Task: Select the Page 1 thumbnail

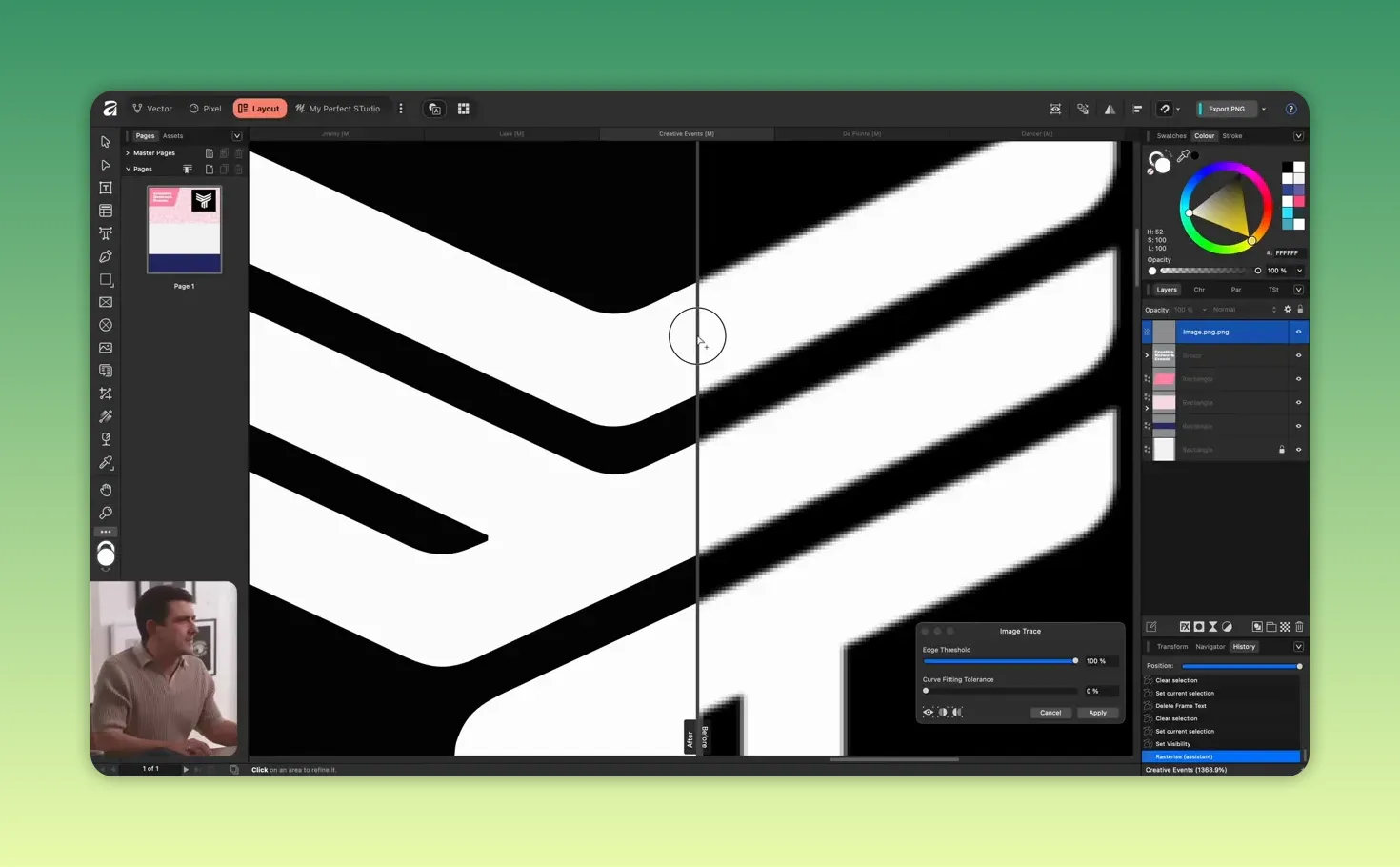Action: tap(185, 230)
